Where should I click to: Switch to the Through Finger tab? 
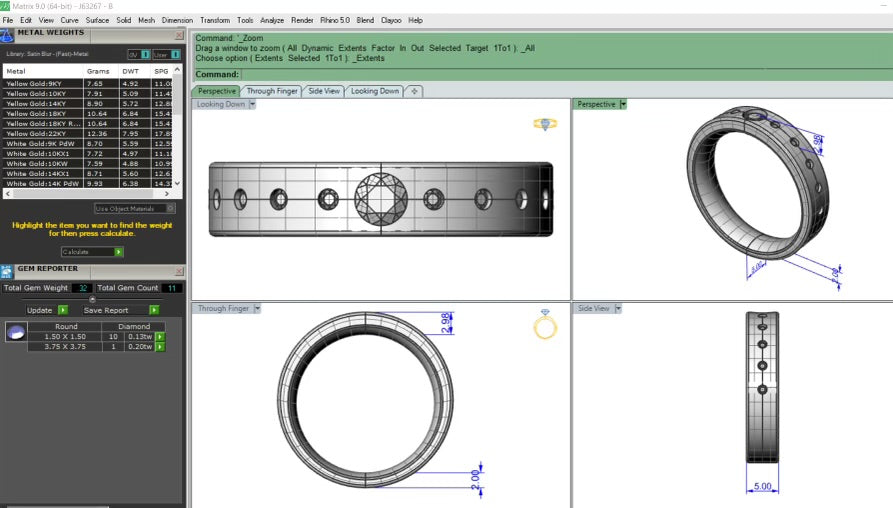[x=272, y=91]
